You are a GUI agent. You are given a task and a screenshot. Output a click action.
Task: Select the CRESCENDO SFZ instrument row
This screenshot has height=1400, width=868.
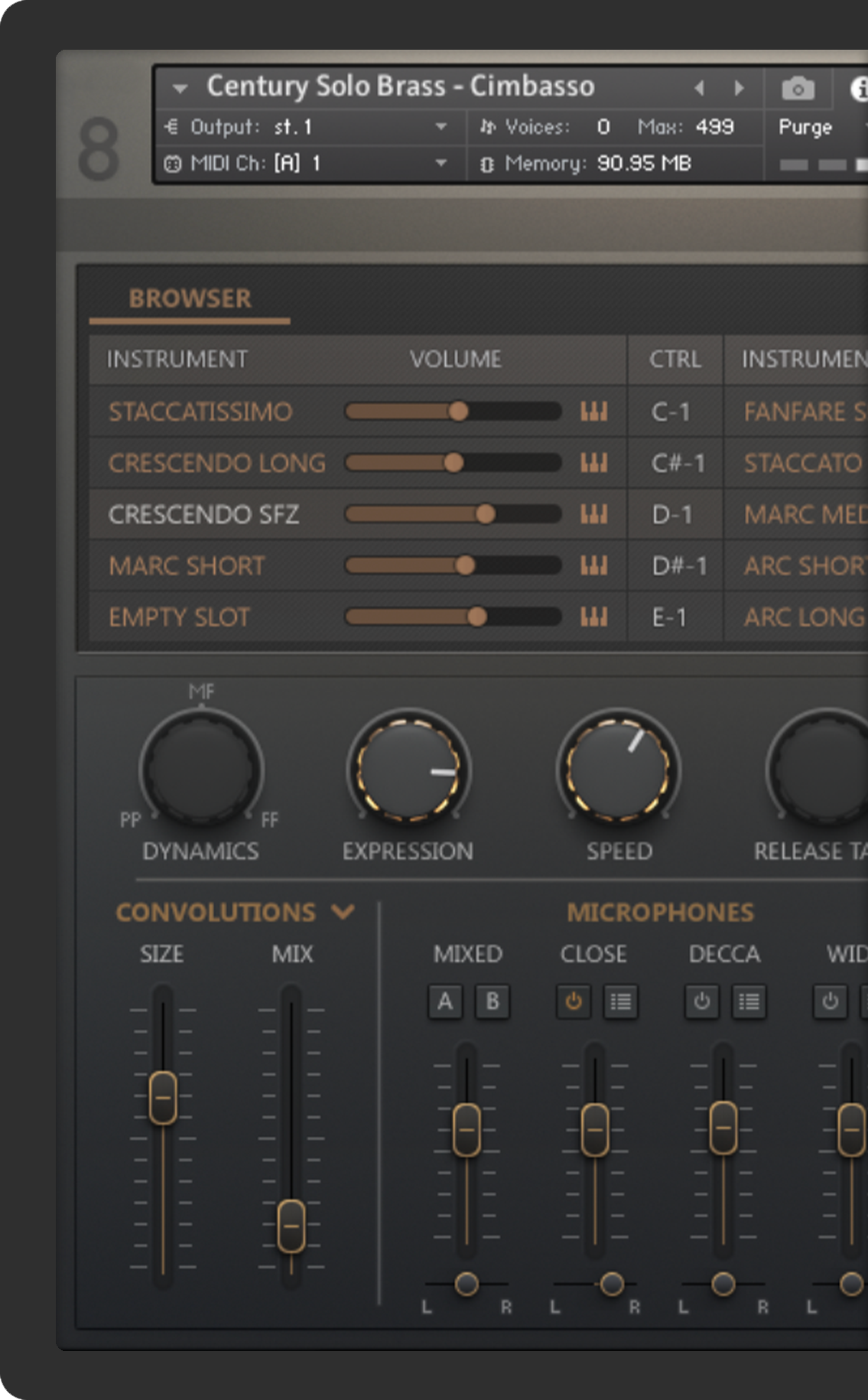click(x=203, y=514)
